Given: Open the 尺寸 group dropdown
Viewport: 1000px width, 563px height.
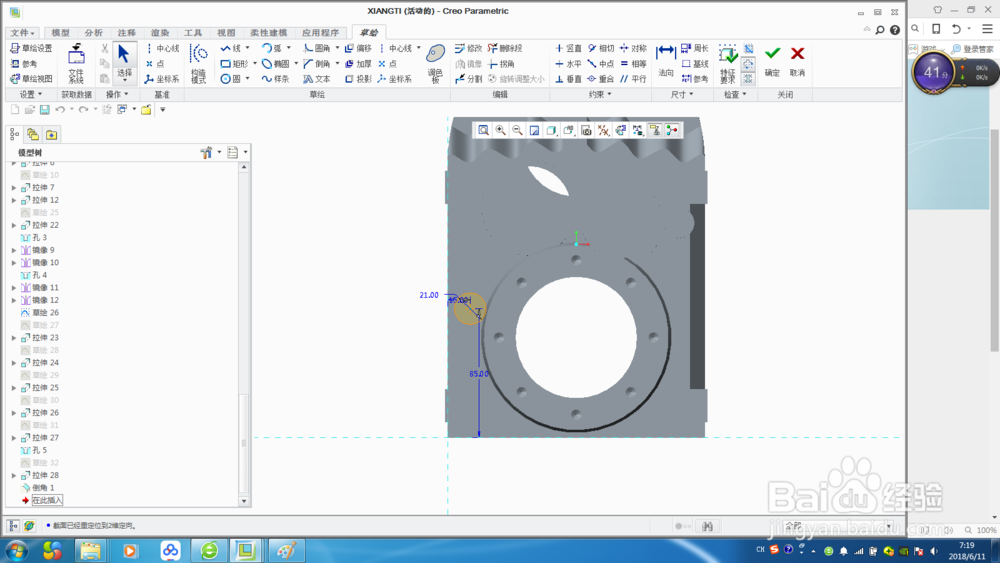Looking at the screenshot, I should (x=682, y=94).
